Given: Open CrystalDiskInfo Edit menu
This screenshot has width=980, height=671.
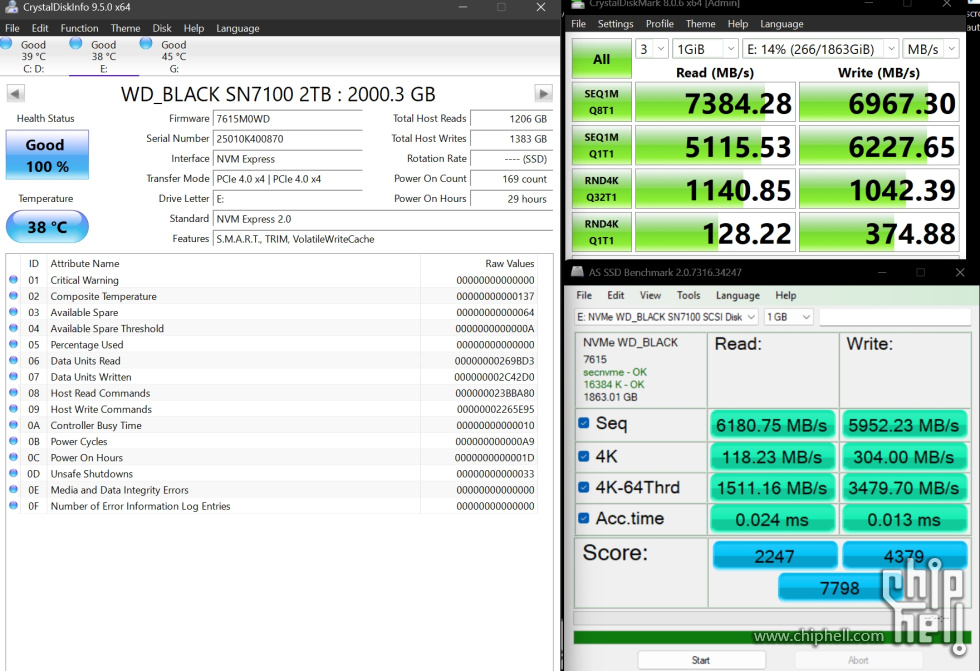Looking at the screenshot, I should pos(40,28).
